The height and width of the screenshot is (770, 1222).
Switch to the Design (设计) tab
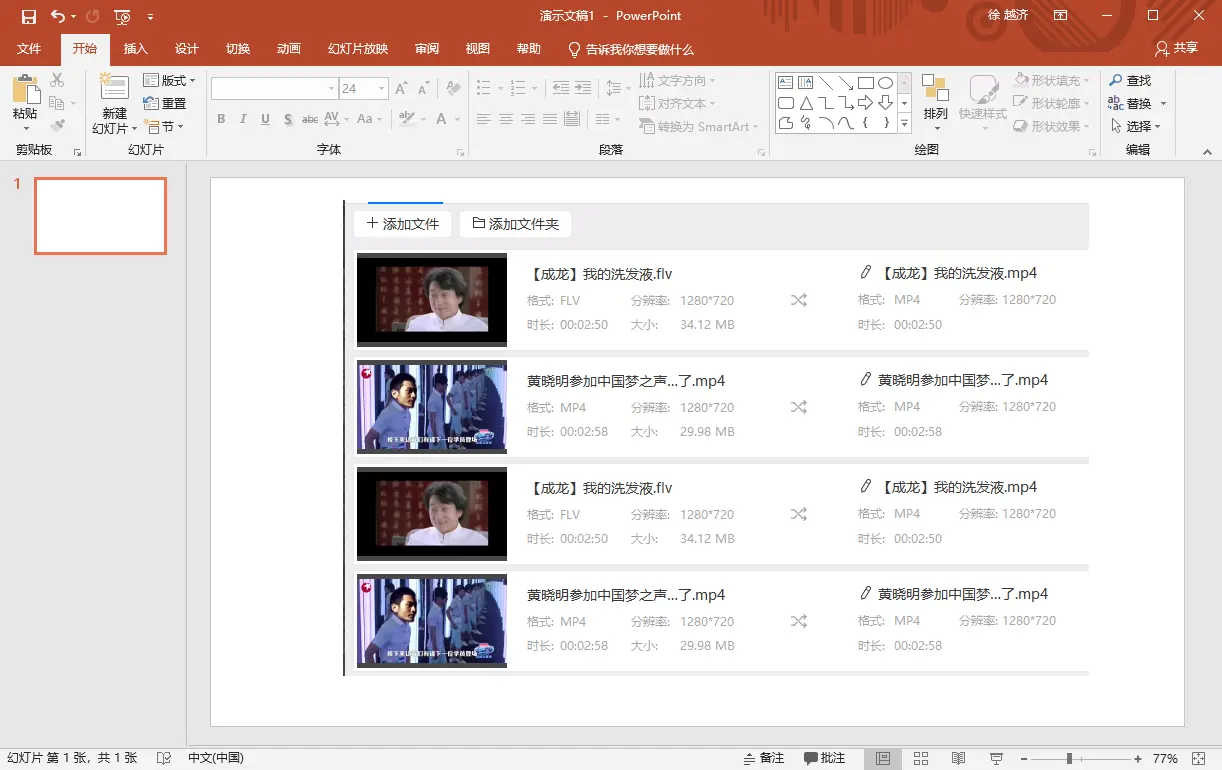[x=186, y=49]
